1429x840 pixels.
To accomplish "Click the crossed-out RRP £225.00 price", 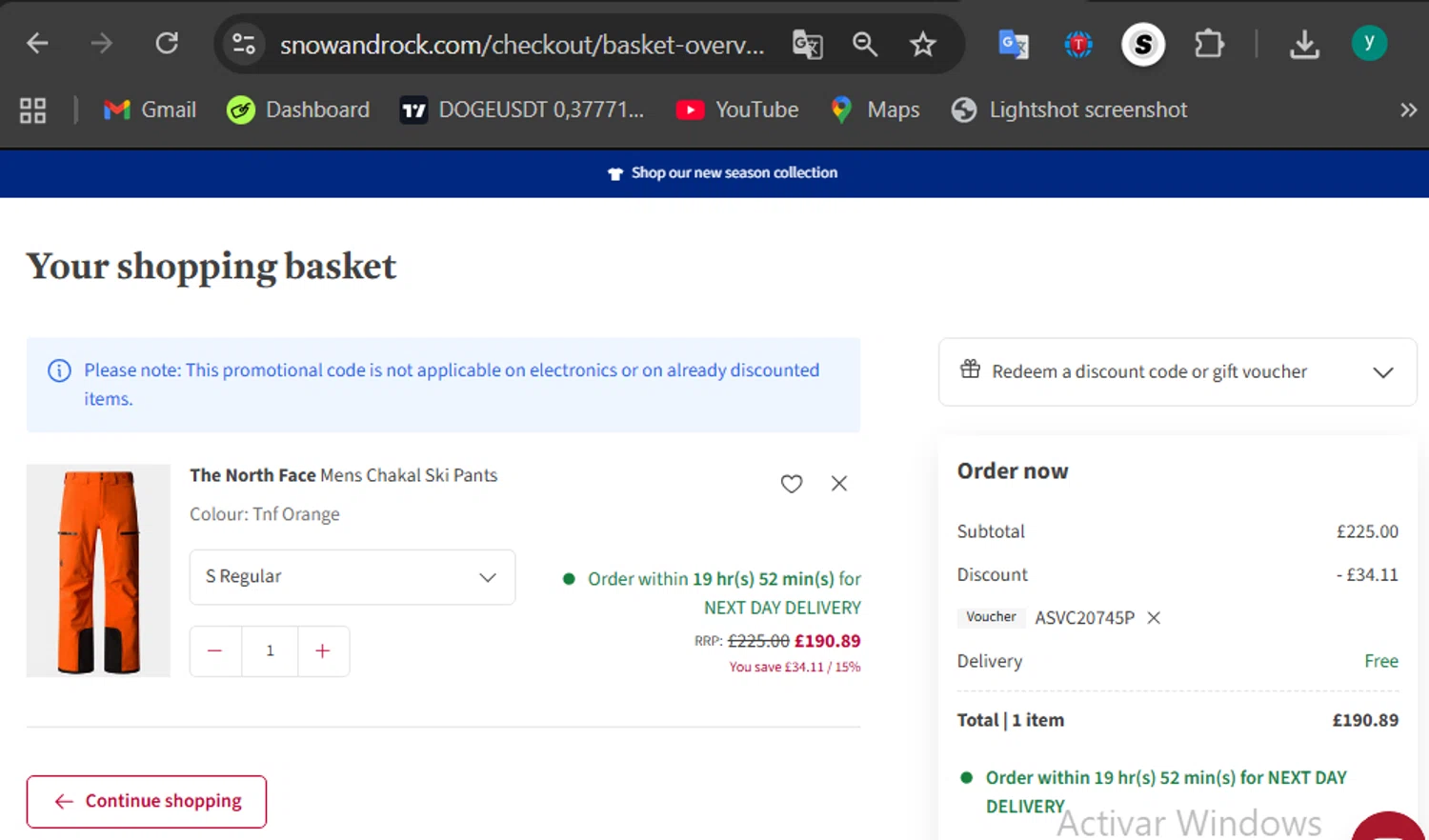I will pos(758,641).
